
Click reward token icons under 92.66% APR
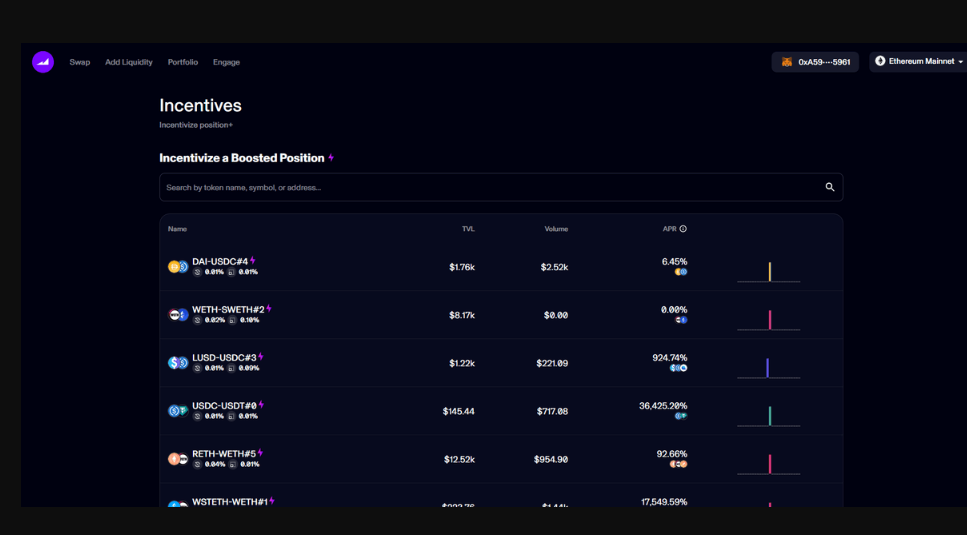(x=678, y=464)
